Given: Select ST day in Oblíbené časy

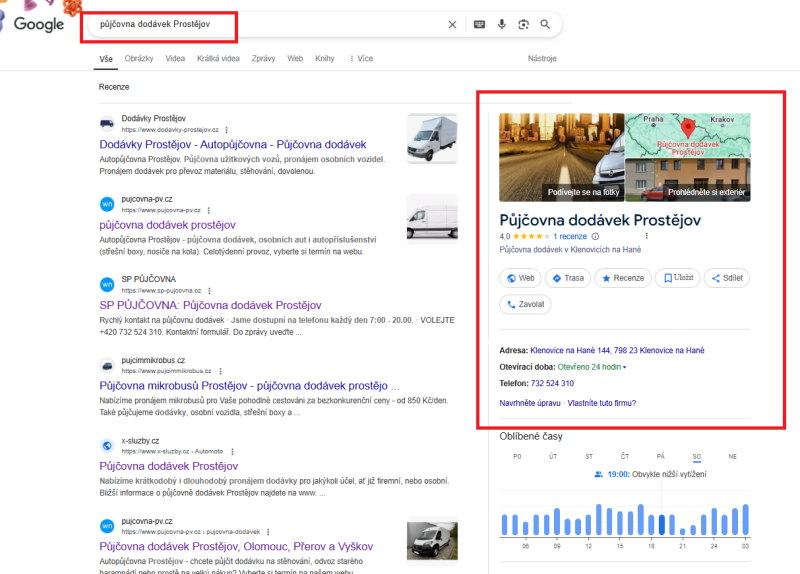Looking at the screenshot, I should tap(589, 457).
